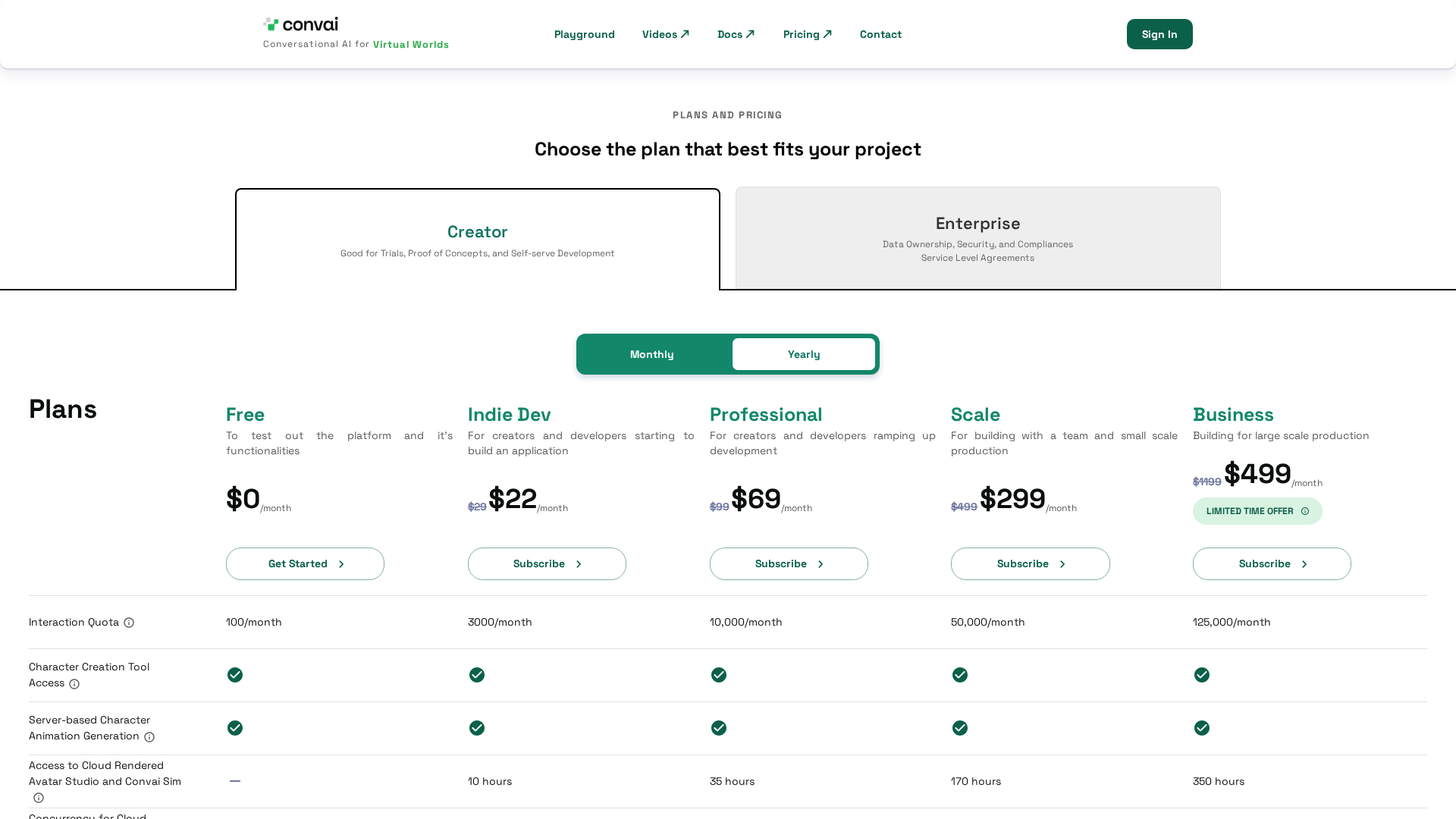The image size is (1456, 819).
Task: Select the Creator plan tab
Action: pos(478,239)
